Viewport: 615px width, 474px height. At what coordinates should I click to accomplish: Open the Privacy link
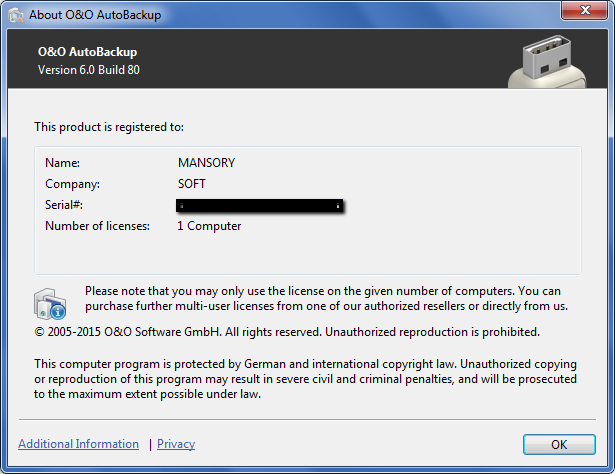click(176, 444)
